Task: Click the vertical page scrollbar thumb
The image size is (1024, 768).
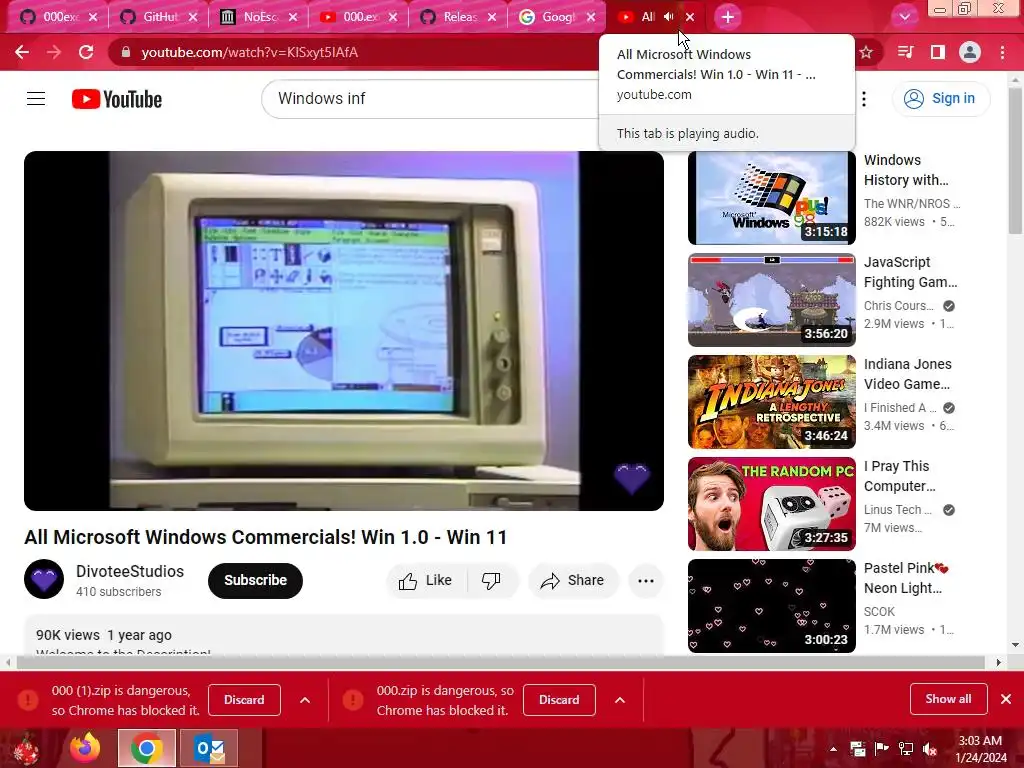Action: (1015, 161)
